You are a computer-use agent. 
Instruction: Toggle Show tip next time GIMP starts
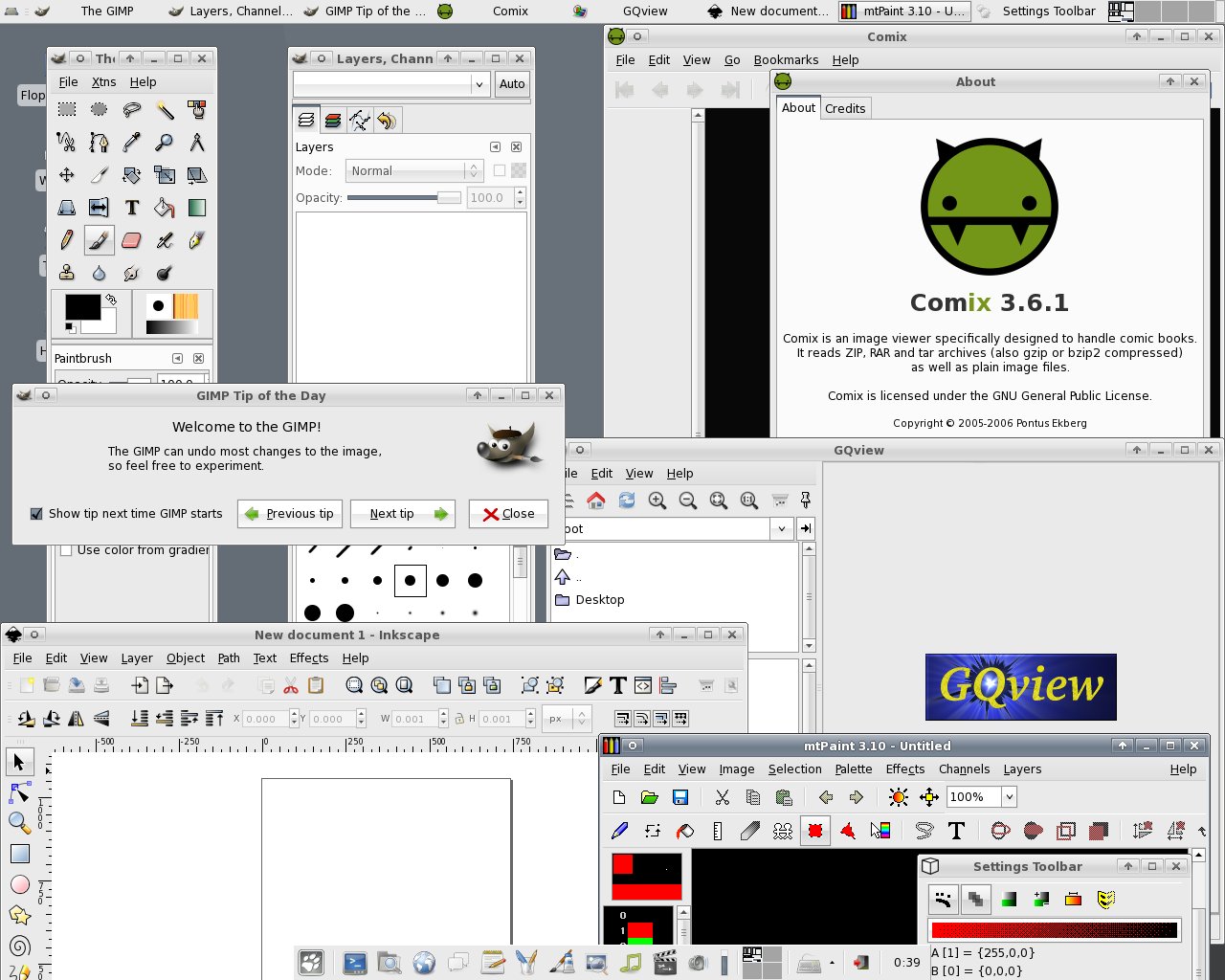coord(36,514)
